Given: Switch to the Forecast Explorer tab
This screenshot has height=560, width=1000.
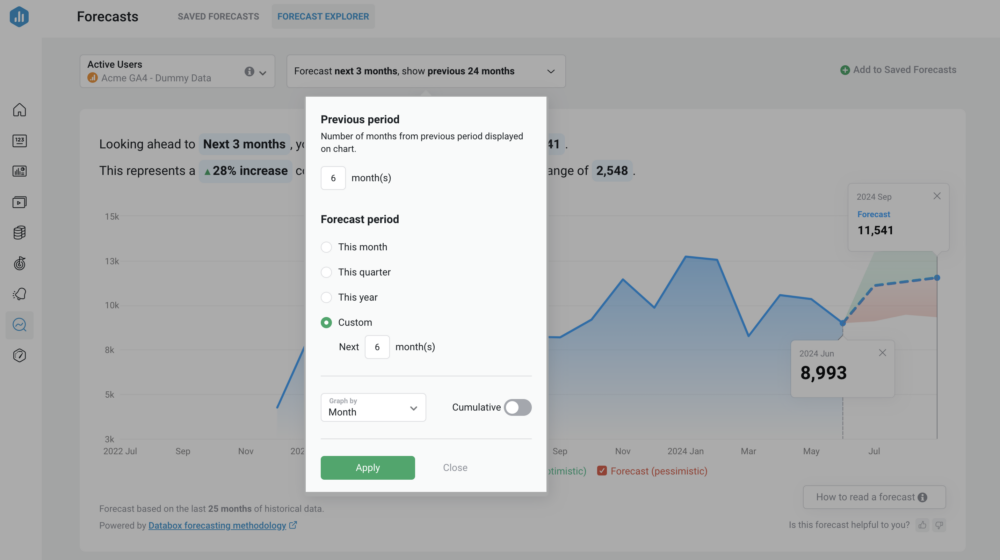Looking at the screenshot, I should [323, 17].
